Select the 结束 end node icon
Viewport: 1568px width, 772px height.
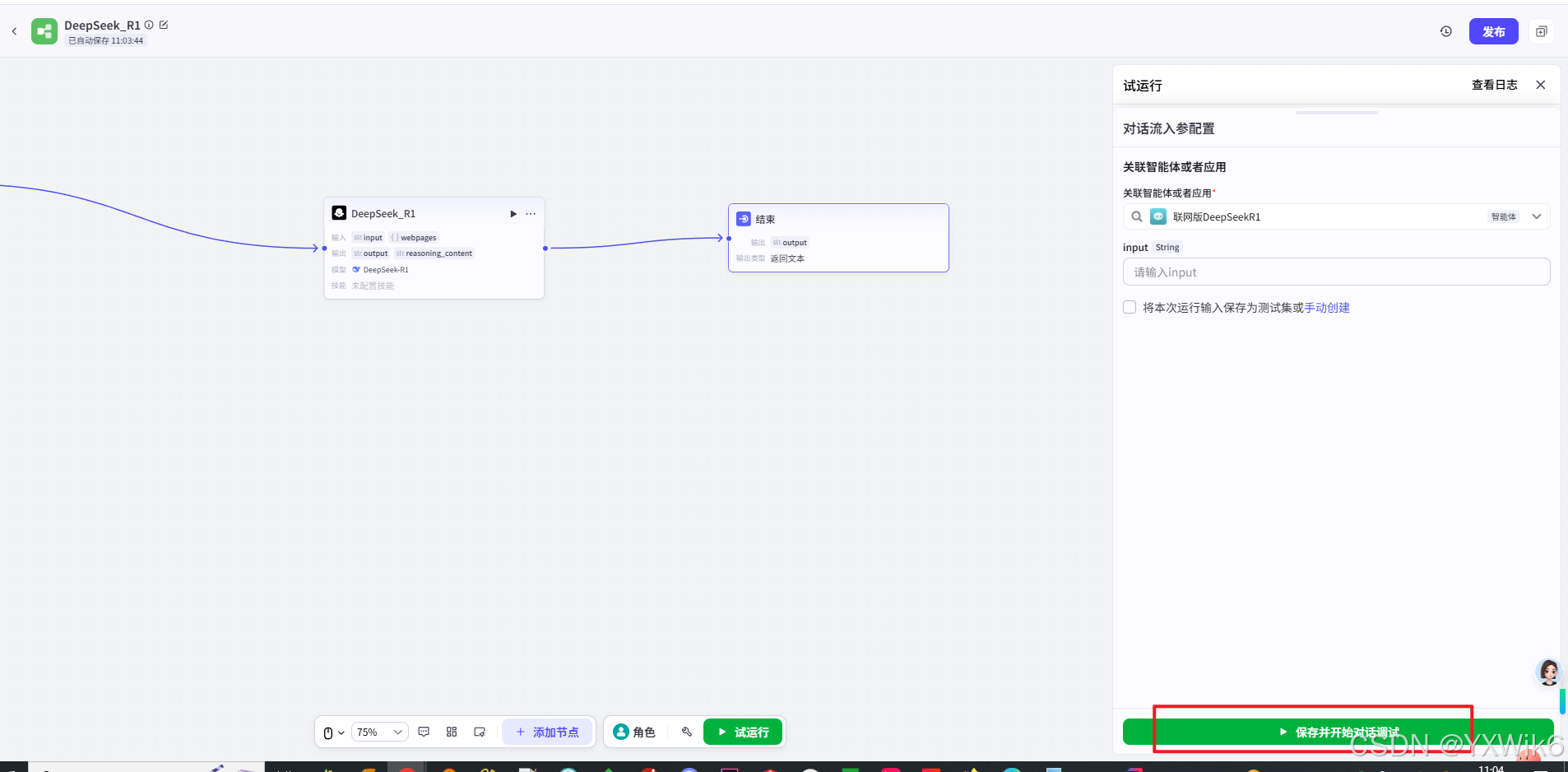point(744,219)
